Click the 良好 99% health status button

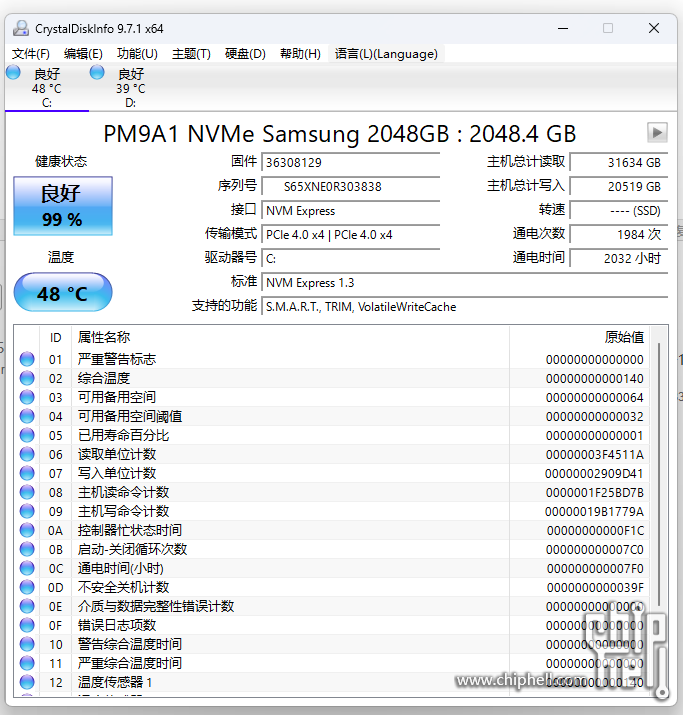tap(62, 206)
